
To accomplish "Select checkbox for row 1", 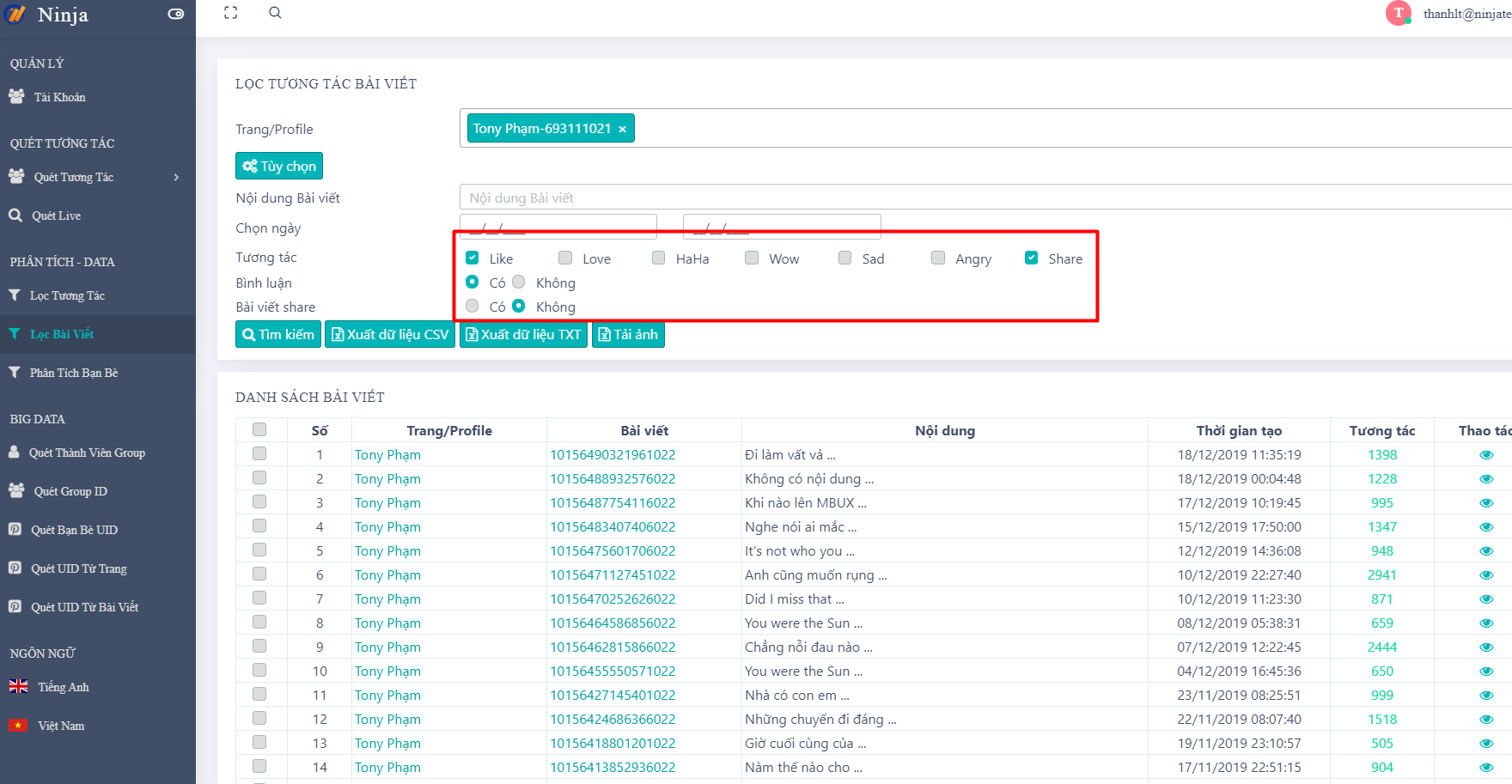I will pos(259,453).
